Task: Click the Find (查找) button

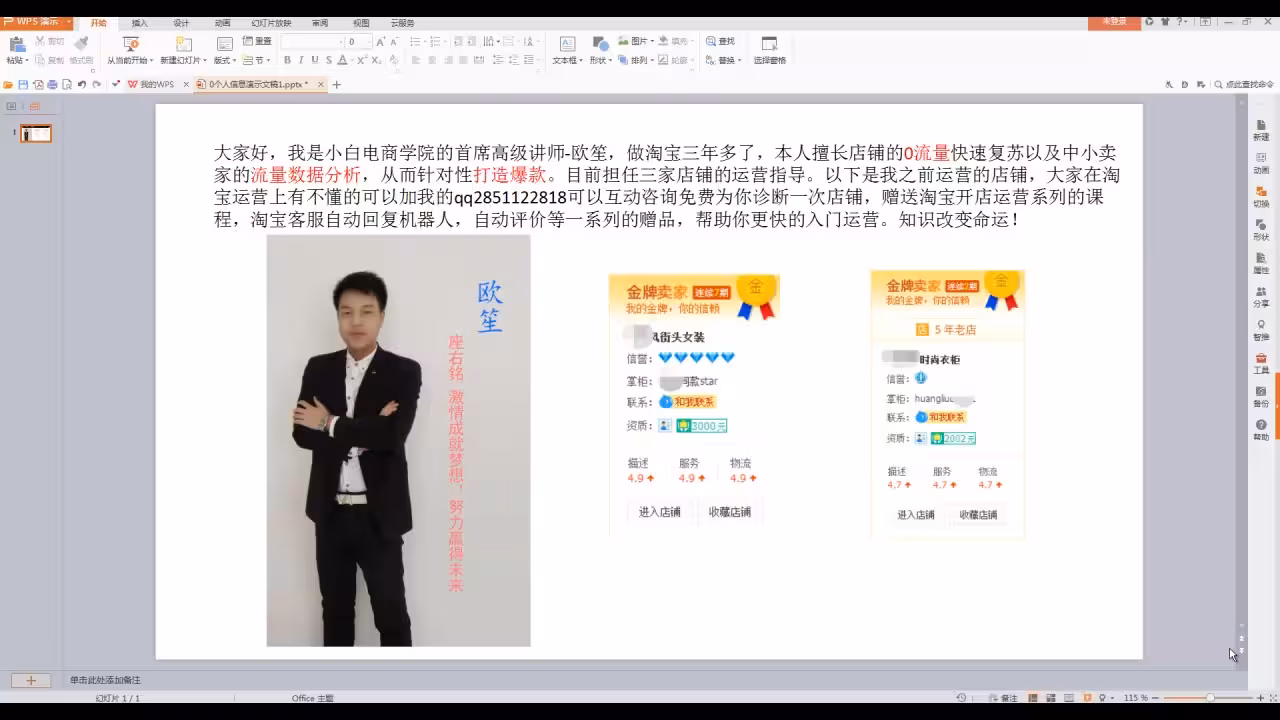Action: 721,41
